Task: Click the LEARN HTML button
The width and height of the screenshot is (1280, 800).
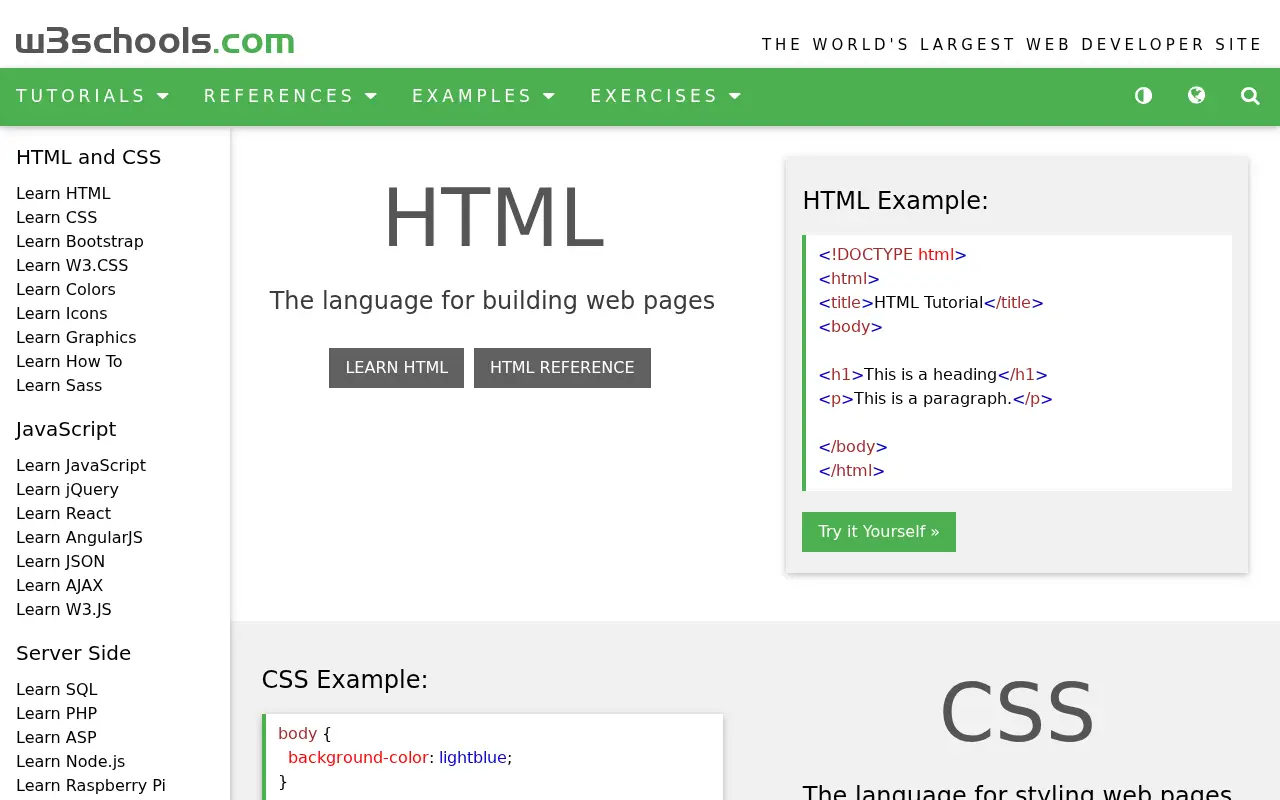Action: [396, 368]
